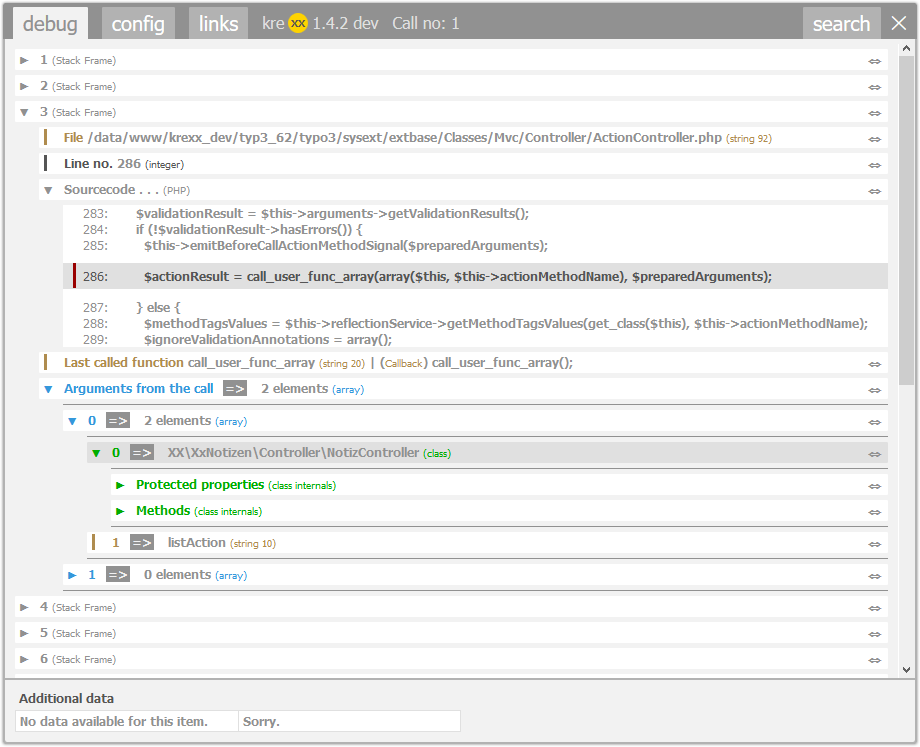
Task: Expand stack frame 6
Action: tap(24, 659)
